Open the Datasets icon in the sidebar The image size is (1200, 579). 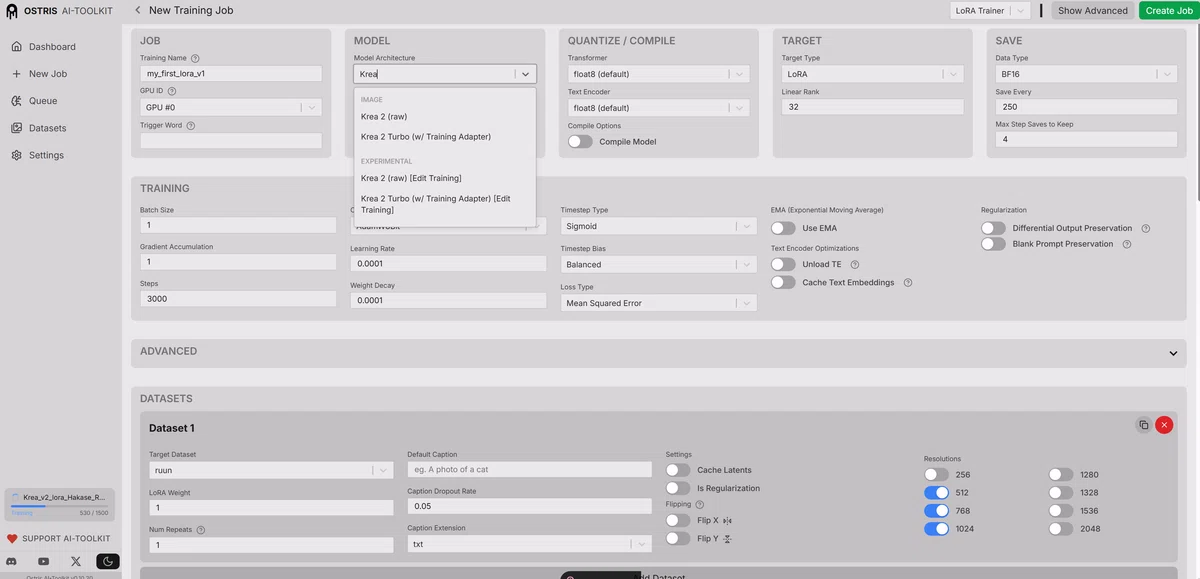(x=16, y=128)
